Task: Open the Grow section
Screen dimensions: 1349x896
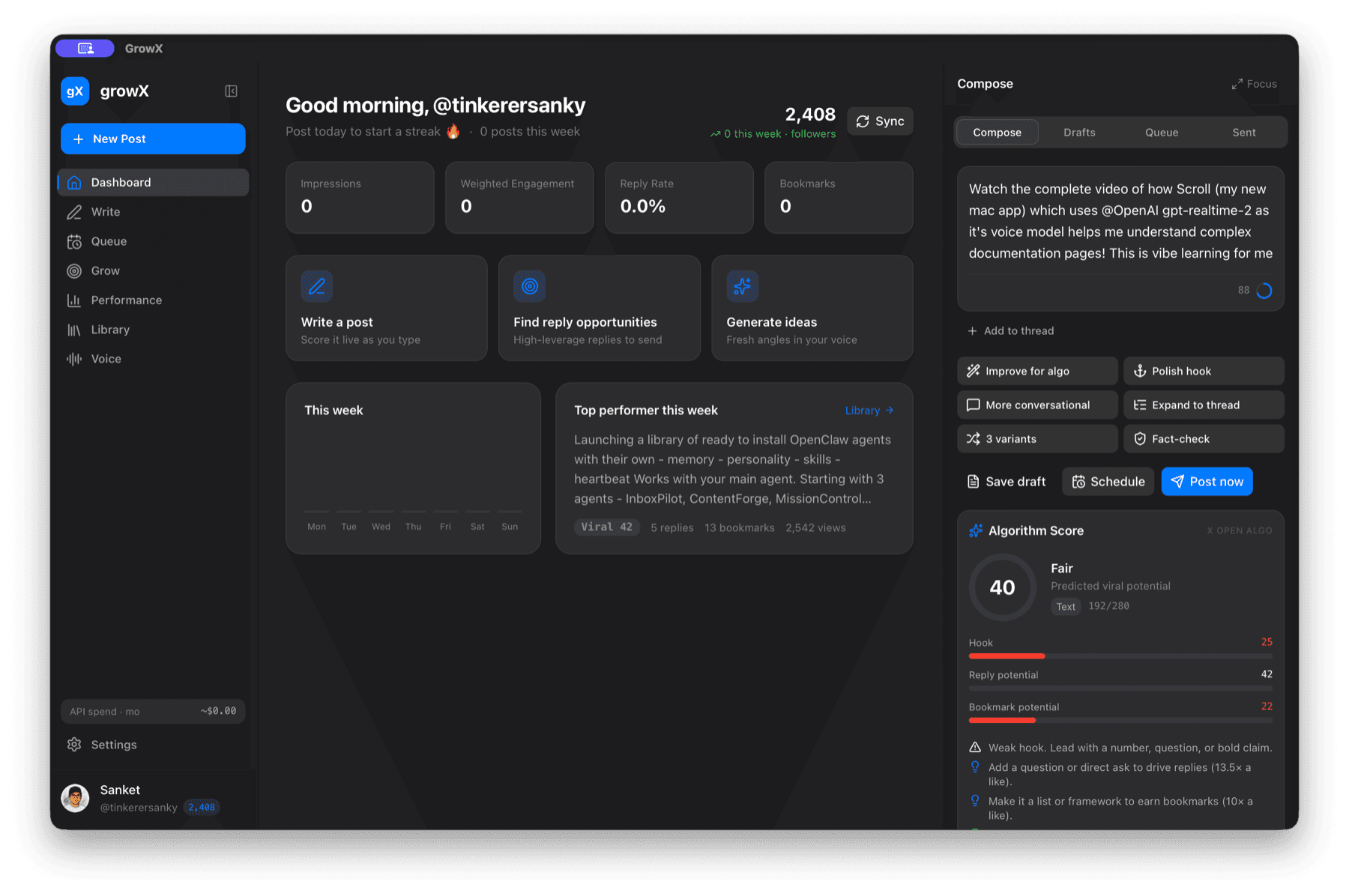Action: (153, 270)
